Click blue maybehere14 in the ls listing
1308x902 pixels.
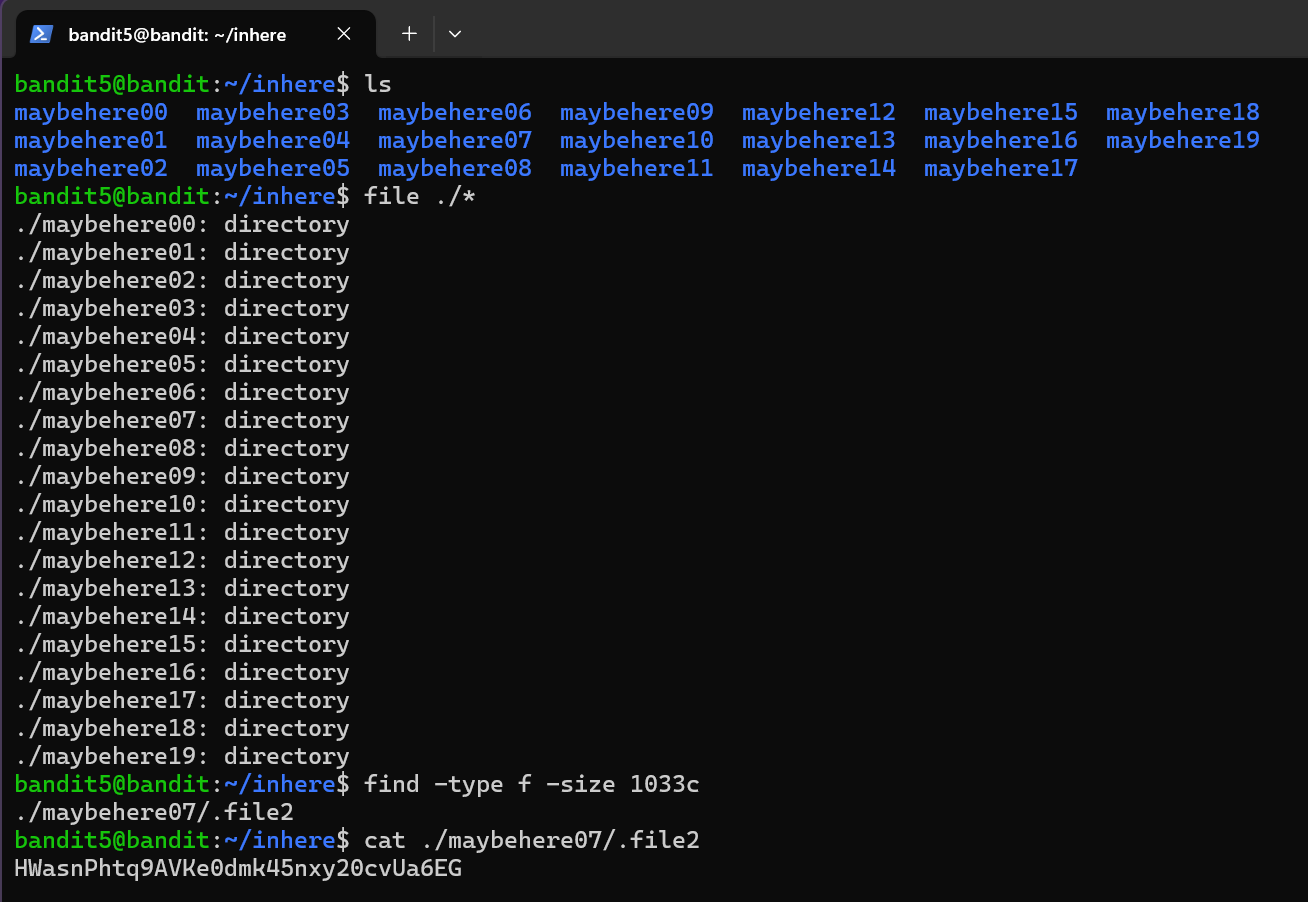[x=818, y=168]
